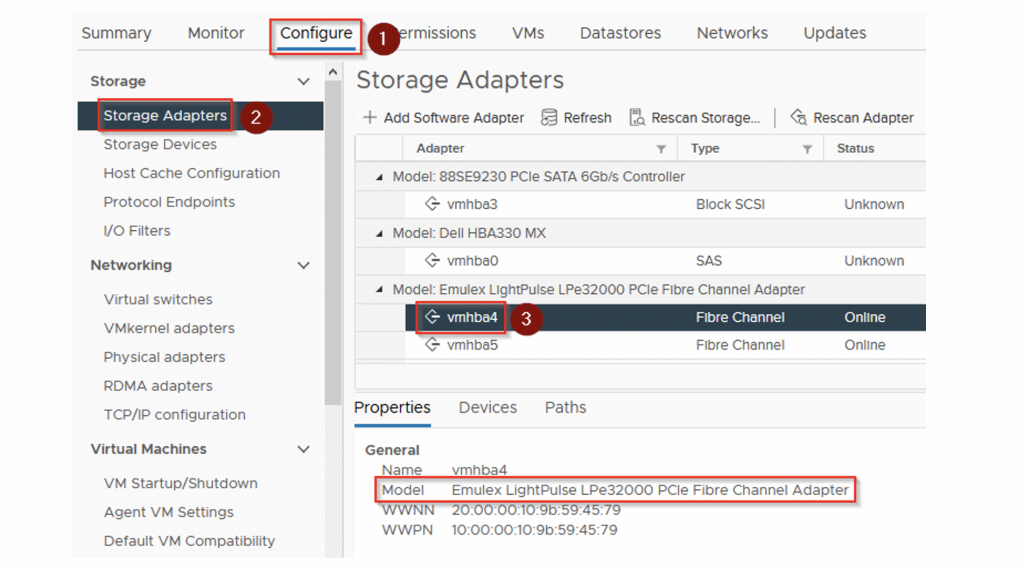Viewport: 1024px width, 572px height.
Task: Select the vmhba5 adapter row
Action: (x=640, y=345)
